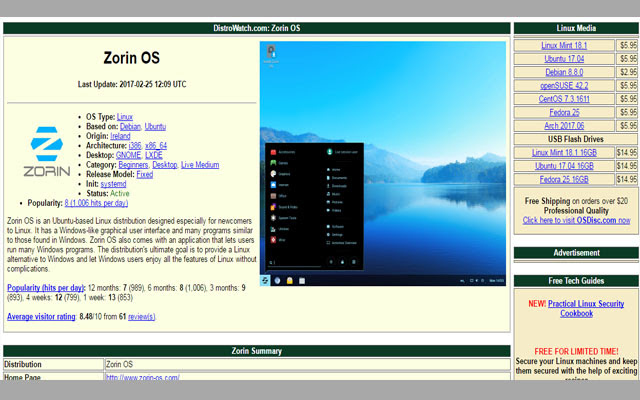Screen dimensions: 640x400
Task: Click the Zorin OS value in Distribution row
Action: coord(119,364)
